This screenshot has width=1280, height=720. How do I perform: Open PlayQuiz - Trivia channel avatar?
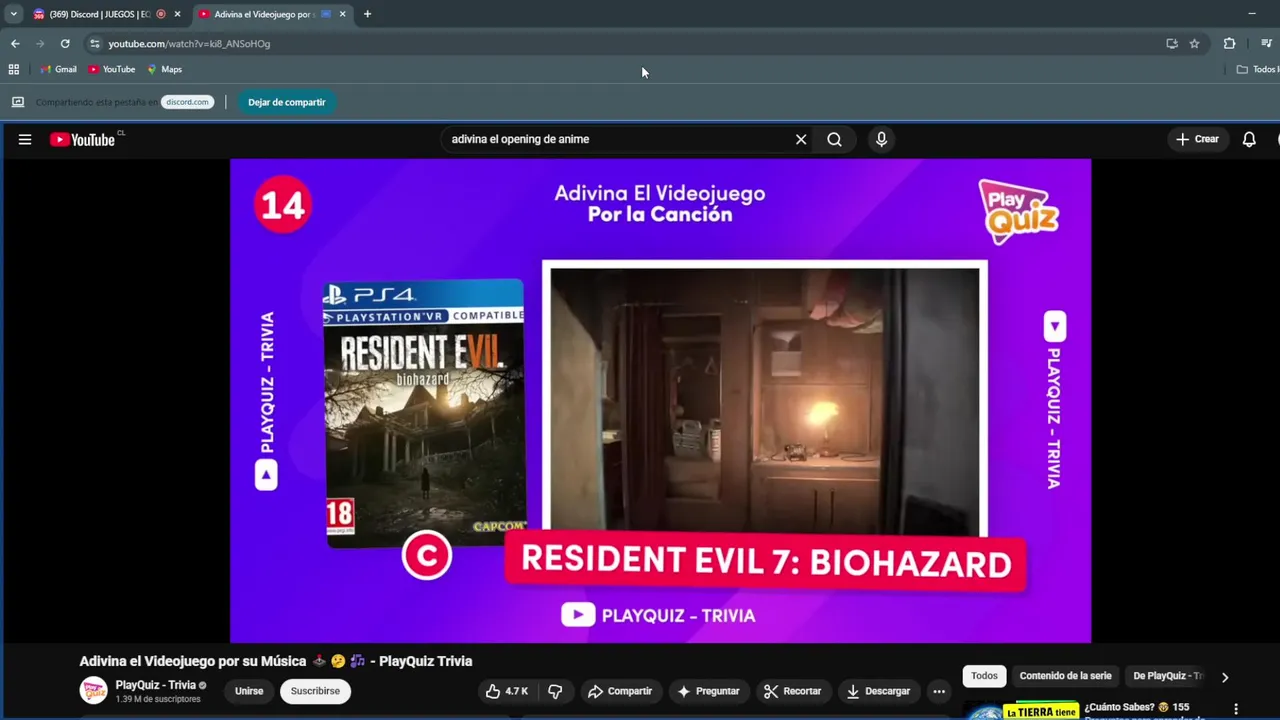93,690
